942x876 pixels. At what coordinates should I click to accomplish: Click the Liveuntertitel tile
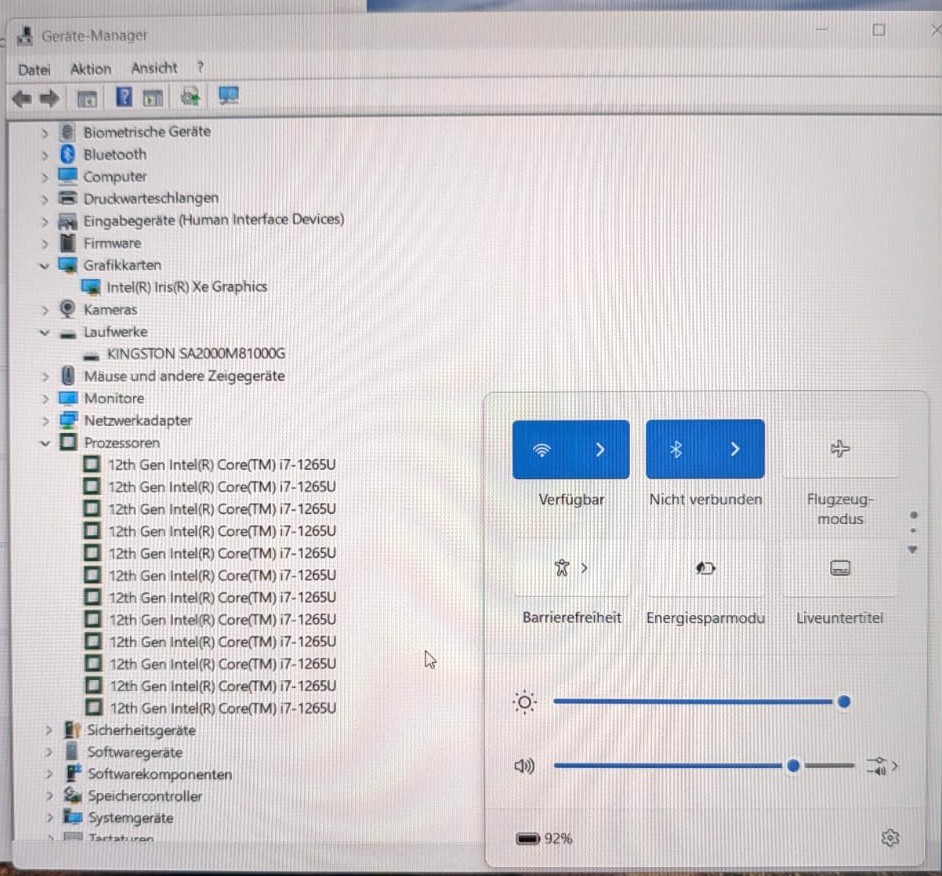click(839, 568)
